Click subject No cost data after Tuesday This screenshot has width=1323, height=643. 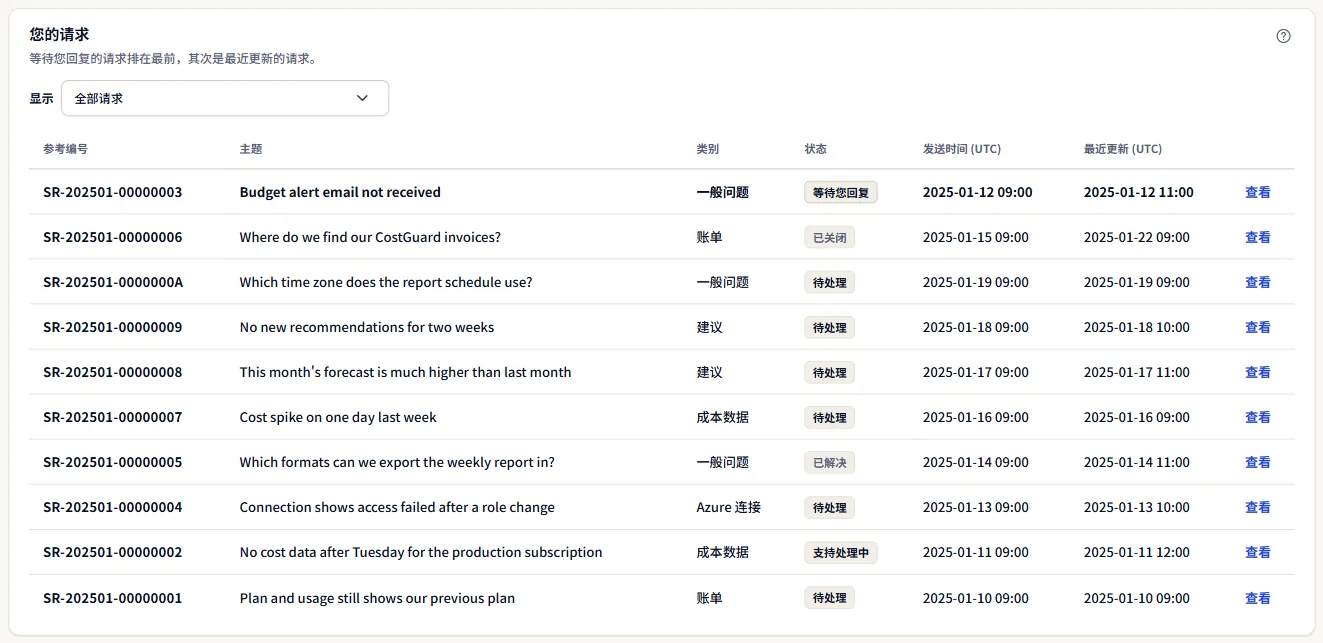coord(421,552)
